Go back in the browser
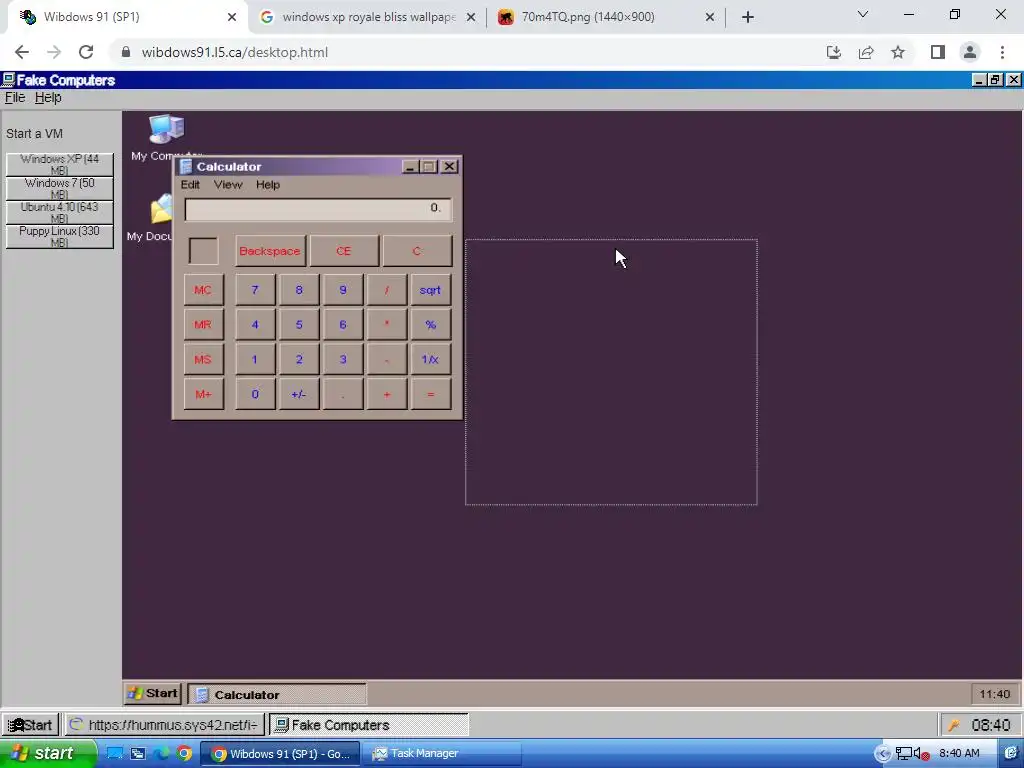 [x=22, y=52]
